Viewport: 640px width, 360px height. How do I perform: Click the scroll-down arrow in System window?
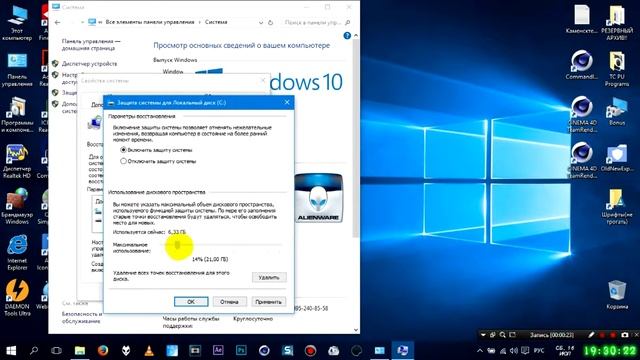click(356, 329)
